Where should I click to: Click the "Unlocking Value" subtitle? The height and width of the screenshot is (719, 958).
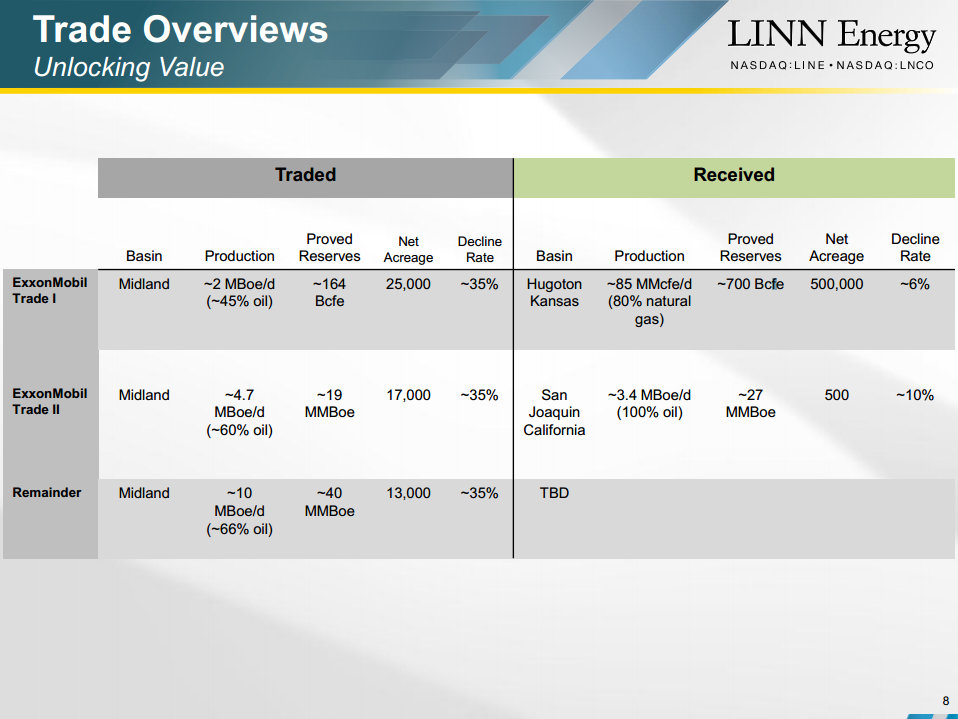point(128,67)
